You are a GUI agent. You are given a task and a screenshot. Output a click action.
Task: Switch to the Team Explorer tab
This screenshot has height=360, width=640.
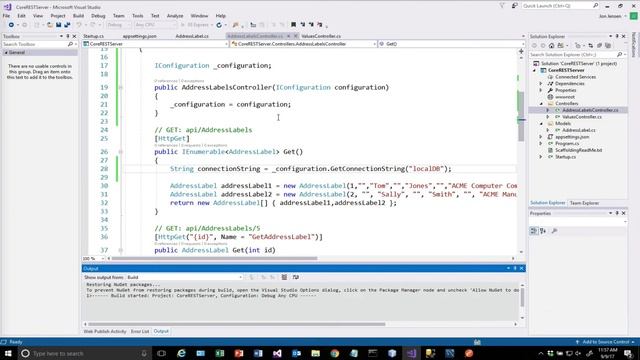(584, 203)
